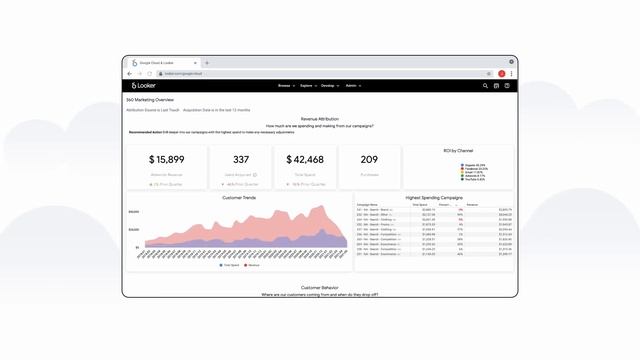Image resolution: width=640 pixels, height=360 pixels.
Task: Click the Looker logo
Action: (x=143, y=86)
